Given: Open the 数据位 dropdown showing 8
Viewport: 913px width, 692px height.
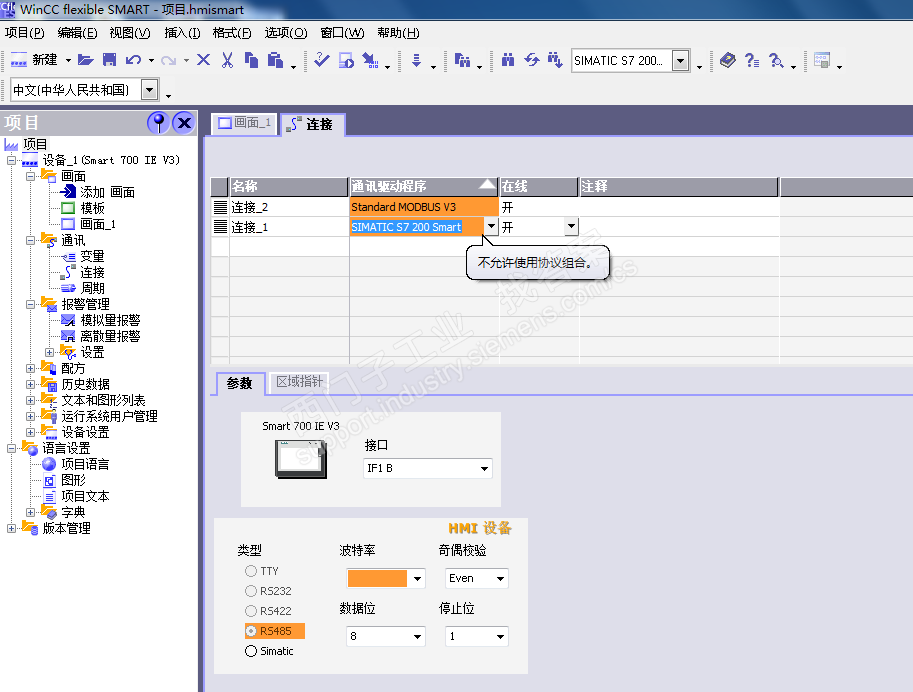Looking at the screenshot, I should (x=417, y=637).
